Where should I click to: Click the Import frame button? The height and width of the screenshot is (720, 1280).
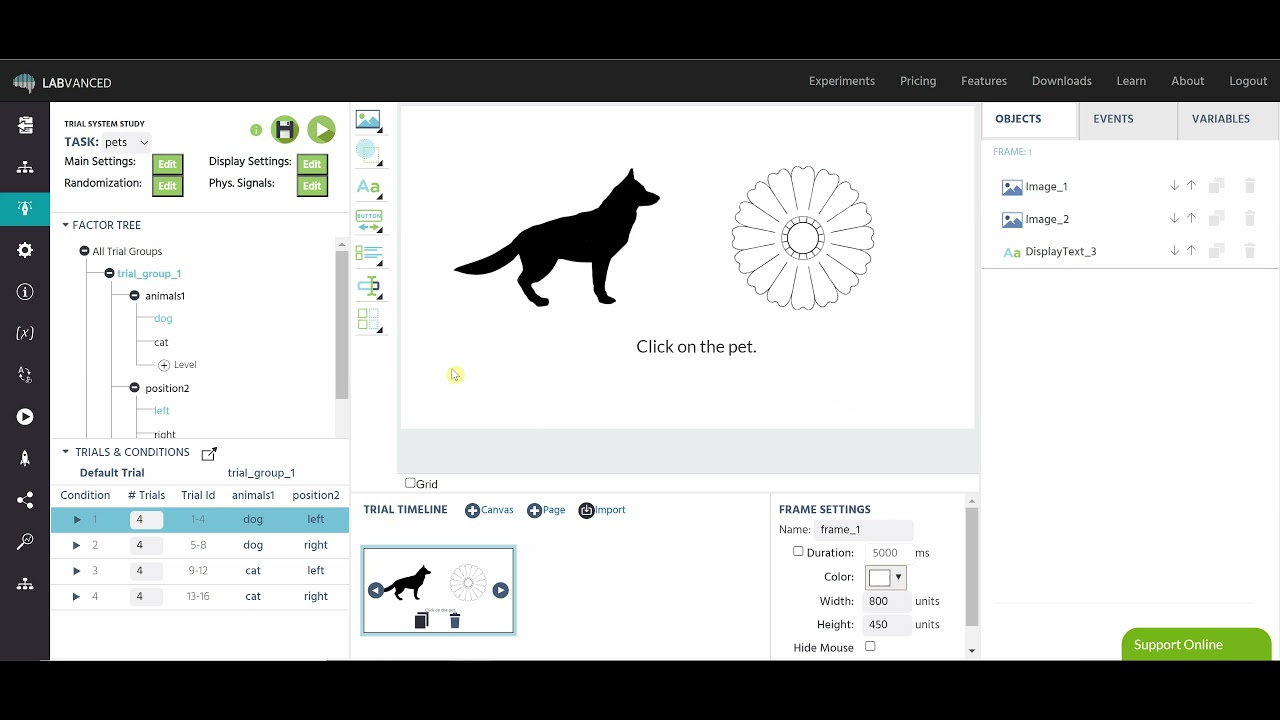tap(602, 510)
